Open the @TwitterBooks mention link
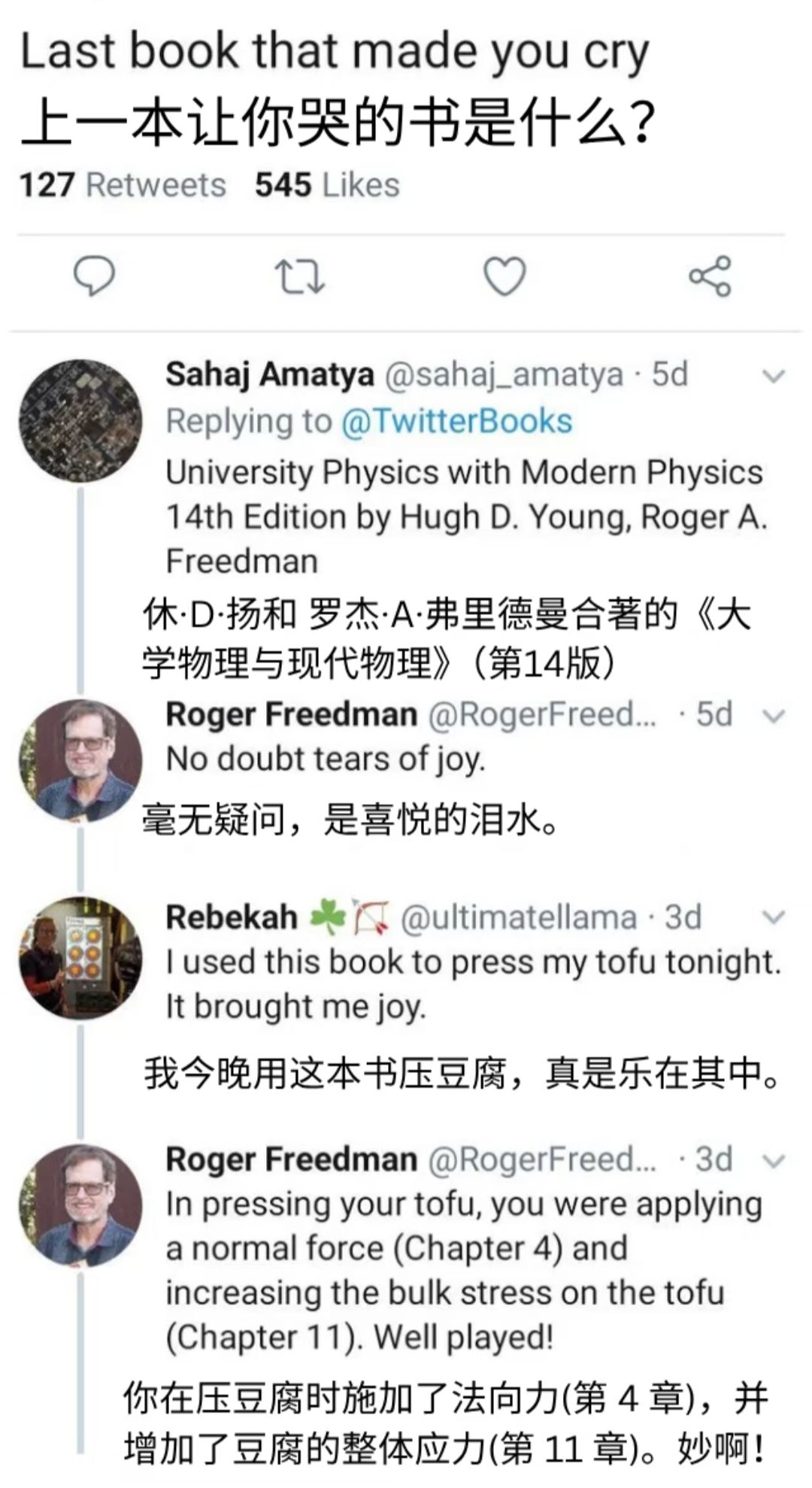 coord(457,421)
